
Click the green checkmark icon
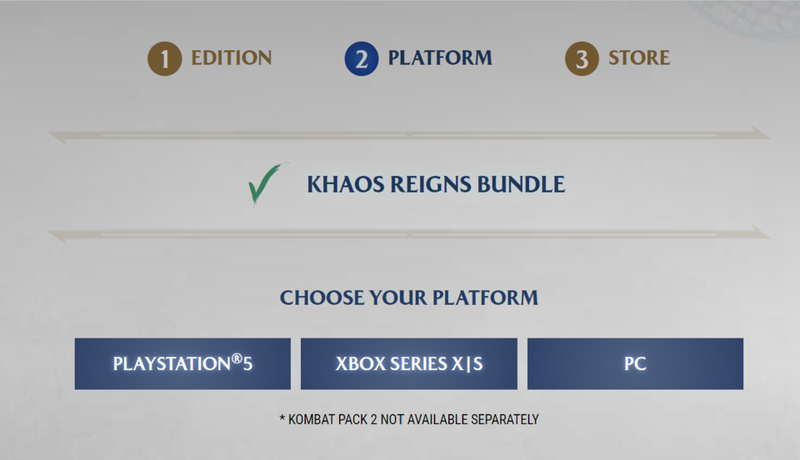265,185
